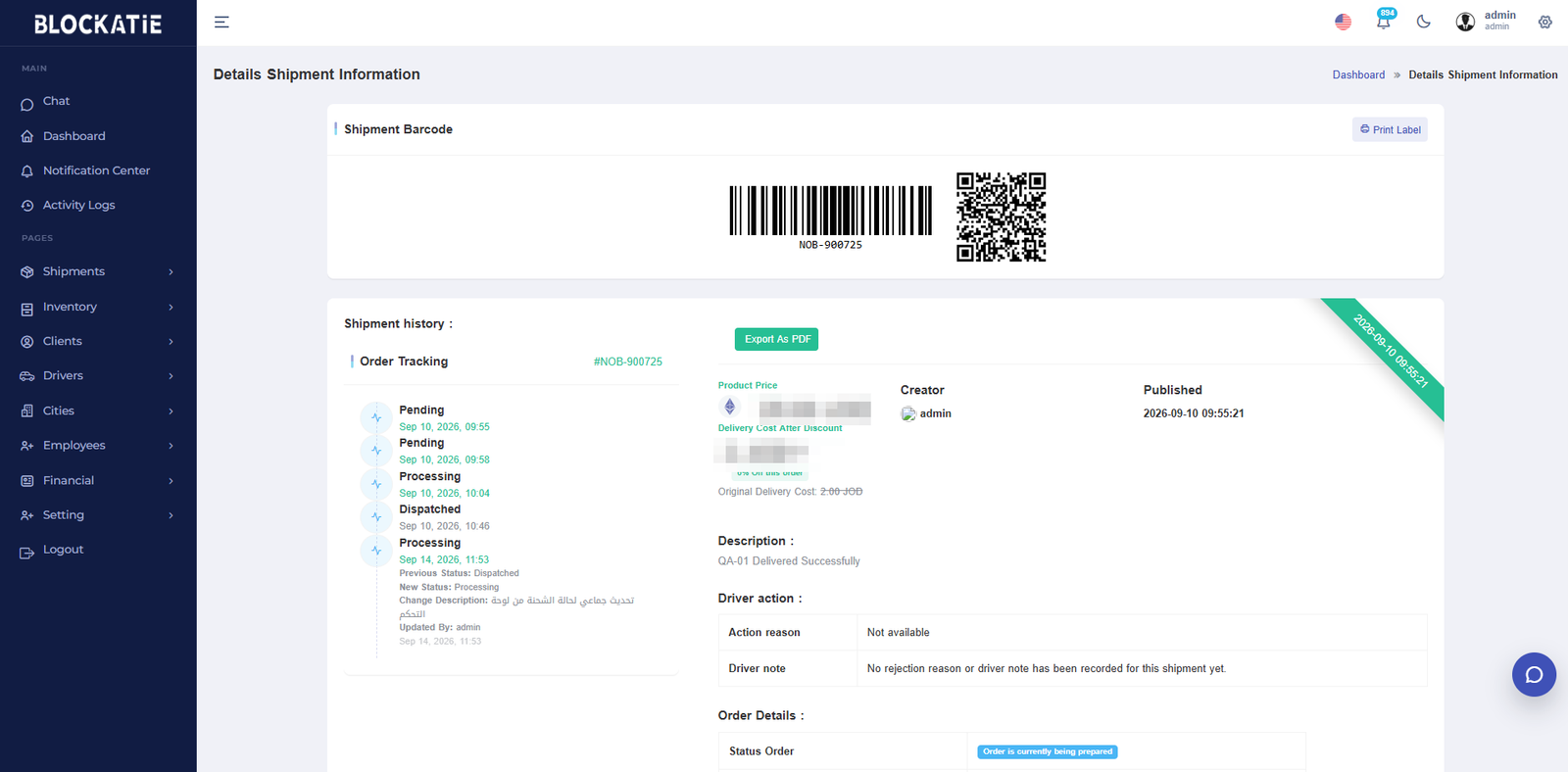Click order number #NOB-900725 link
The height and width of the screenshot is (772, 1568).
pyautogui.click(x=627, y=362)
